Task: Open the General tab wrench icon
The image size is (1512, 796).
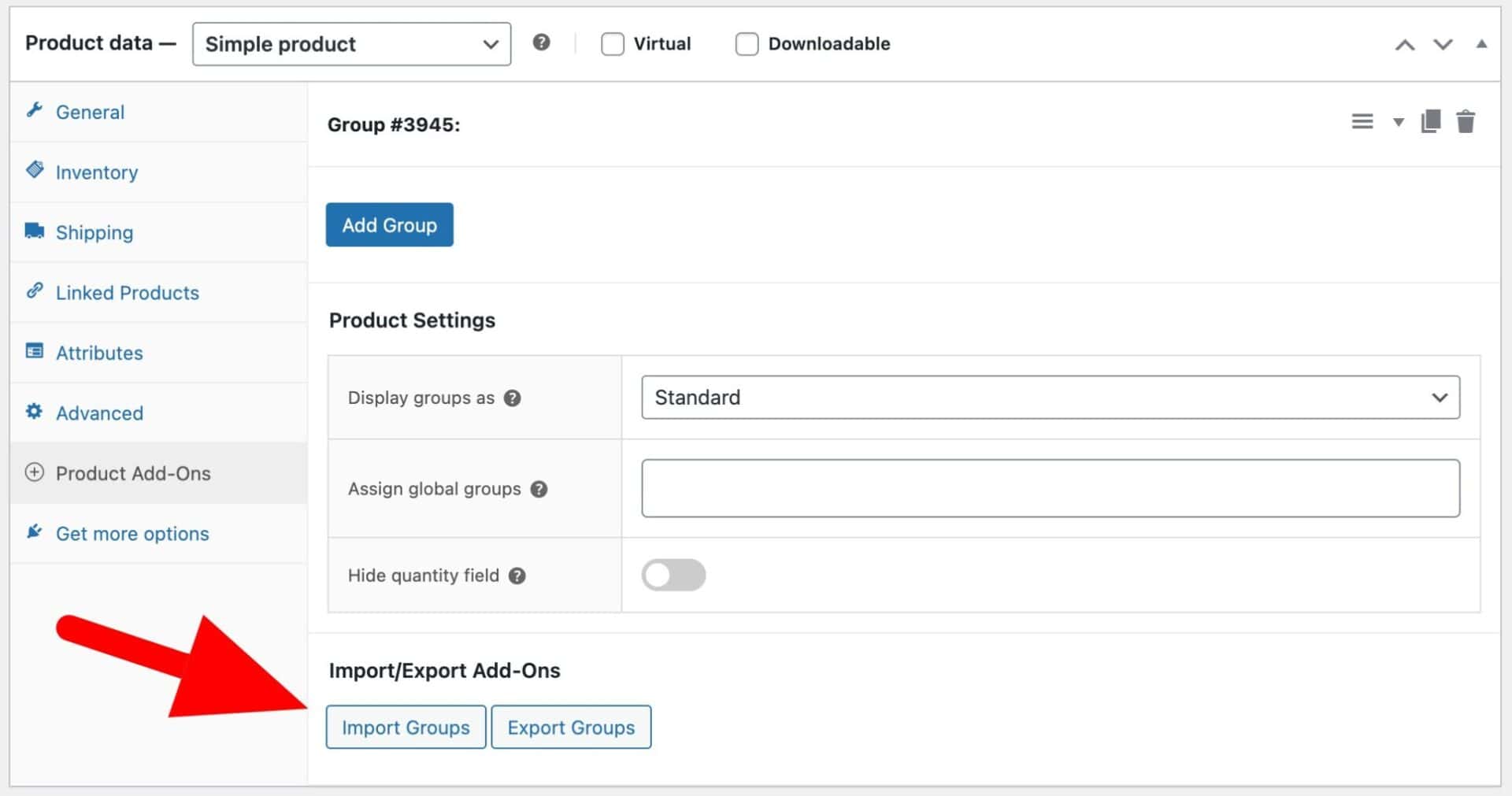Action: click(35, 111)
